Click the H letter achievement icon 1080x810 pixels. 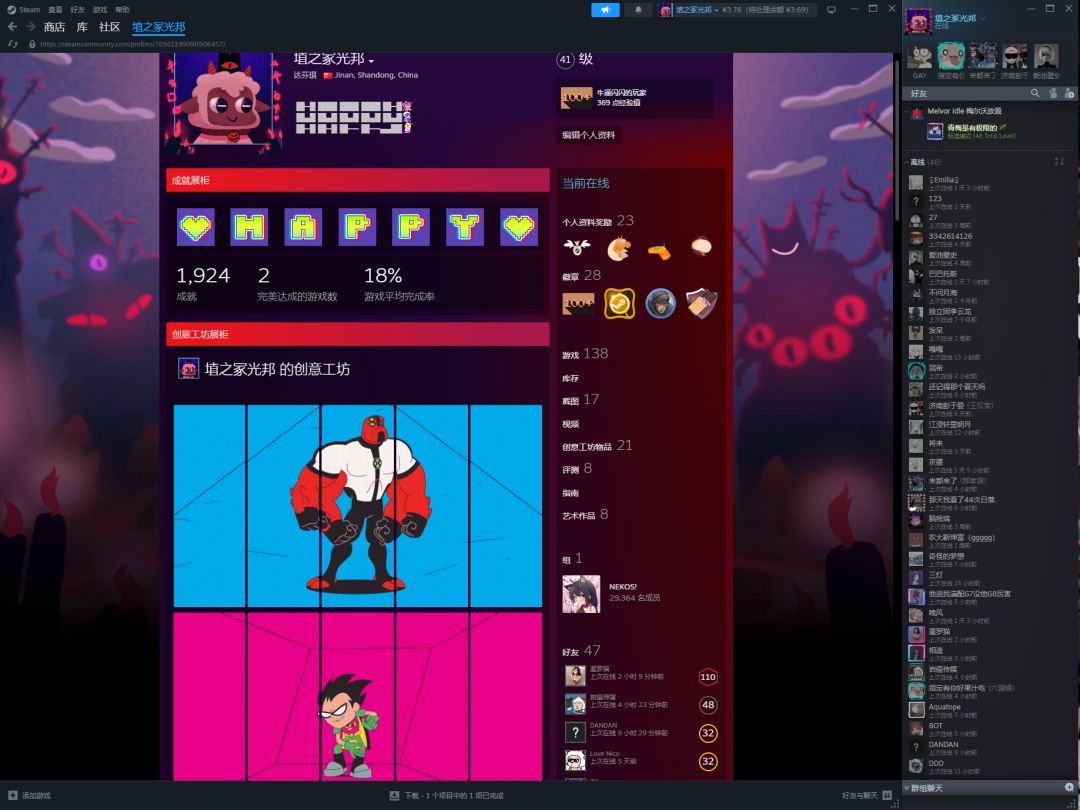[x=249, y=227]
